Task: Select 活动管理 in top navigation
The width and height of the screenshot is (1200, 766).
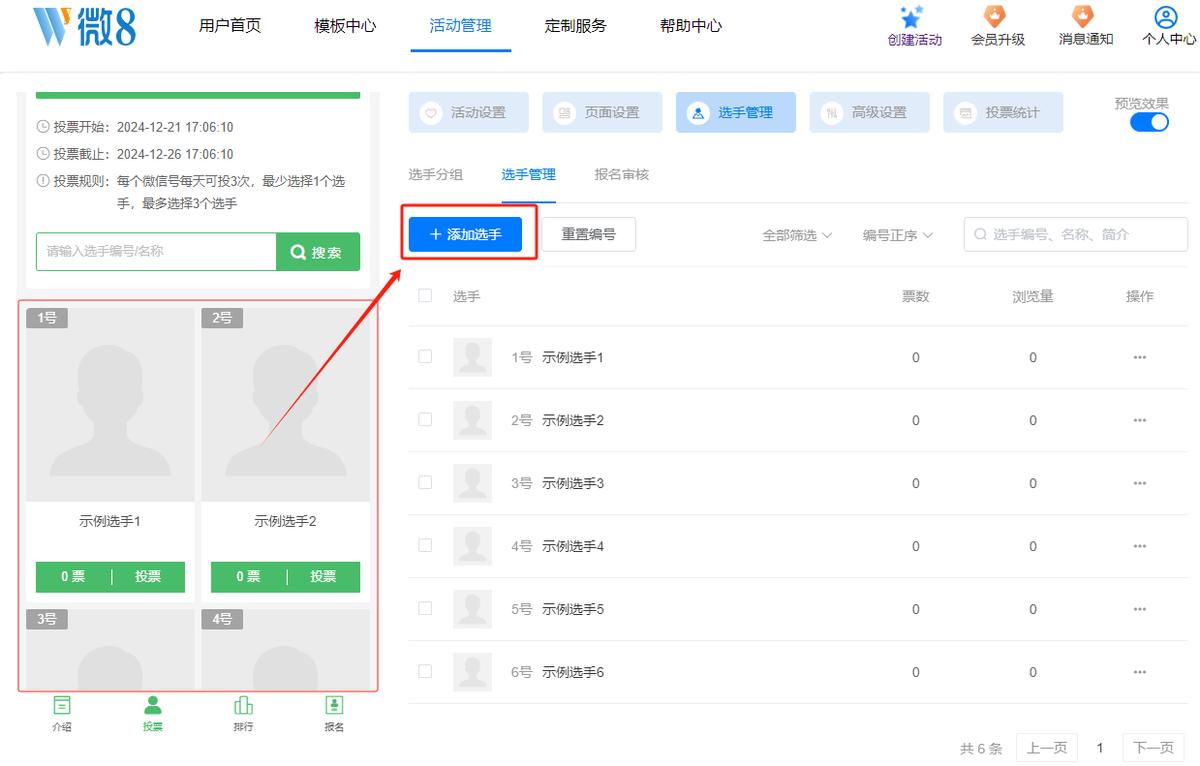Action: tap(461, 26)
